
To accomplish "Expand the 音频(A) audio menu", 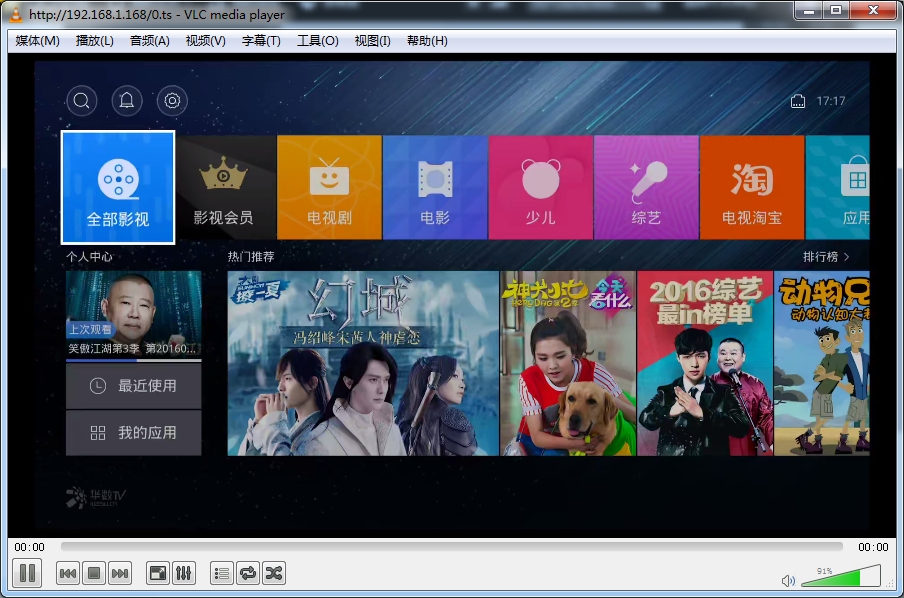I will pyautogui.click(x=149, y=41).
